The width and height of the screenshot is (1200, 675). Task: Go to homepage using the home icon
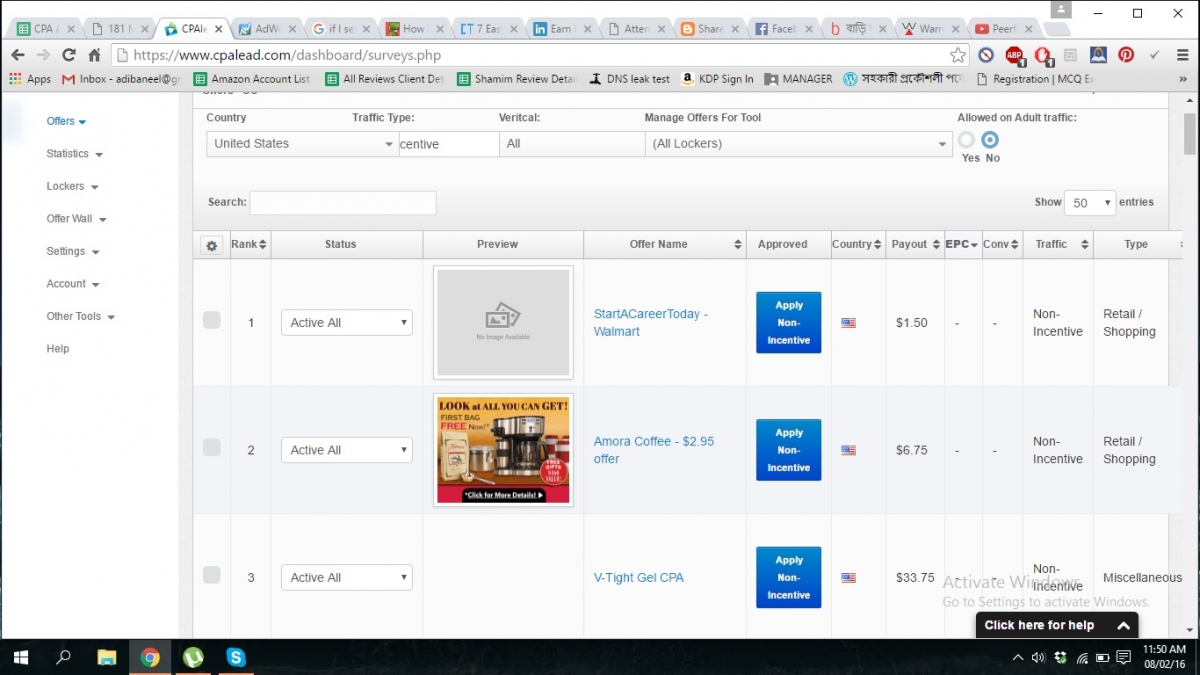click(x=94, y=55)
